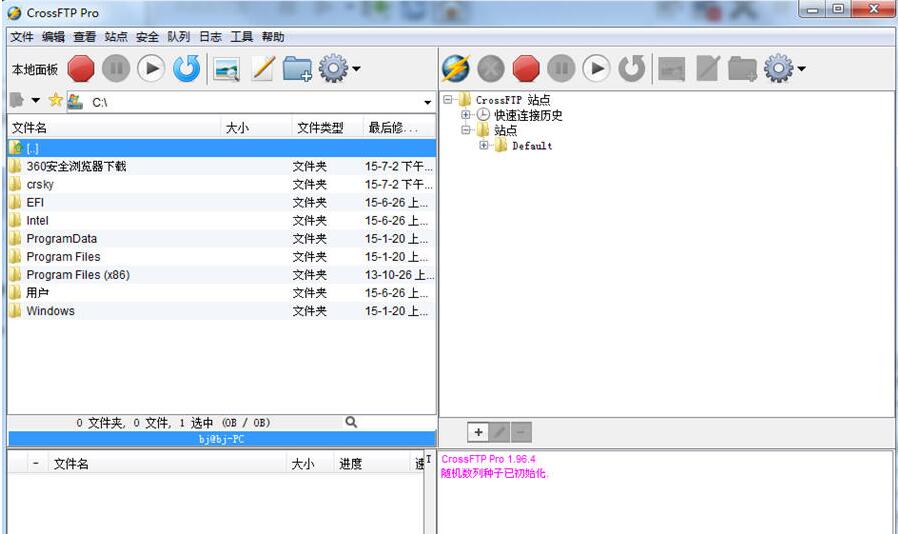The width and height of the screenshot is (898, 534).
Task: Click the picture preview icon in the local toolbar
Action: [227, 69]
